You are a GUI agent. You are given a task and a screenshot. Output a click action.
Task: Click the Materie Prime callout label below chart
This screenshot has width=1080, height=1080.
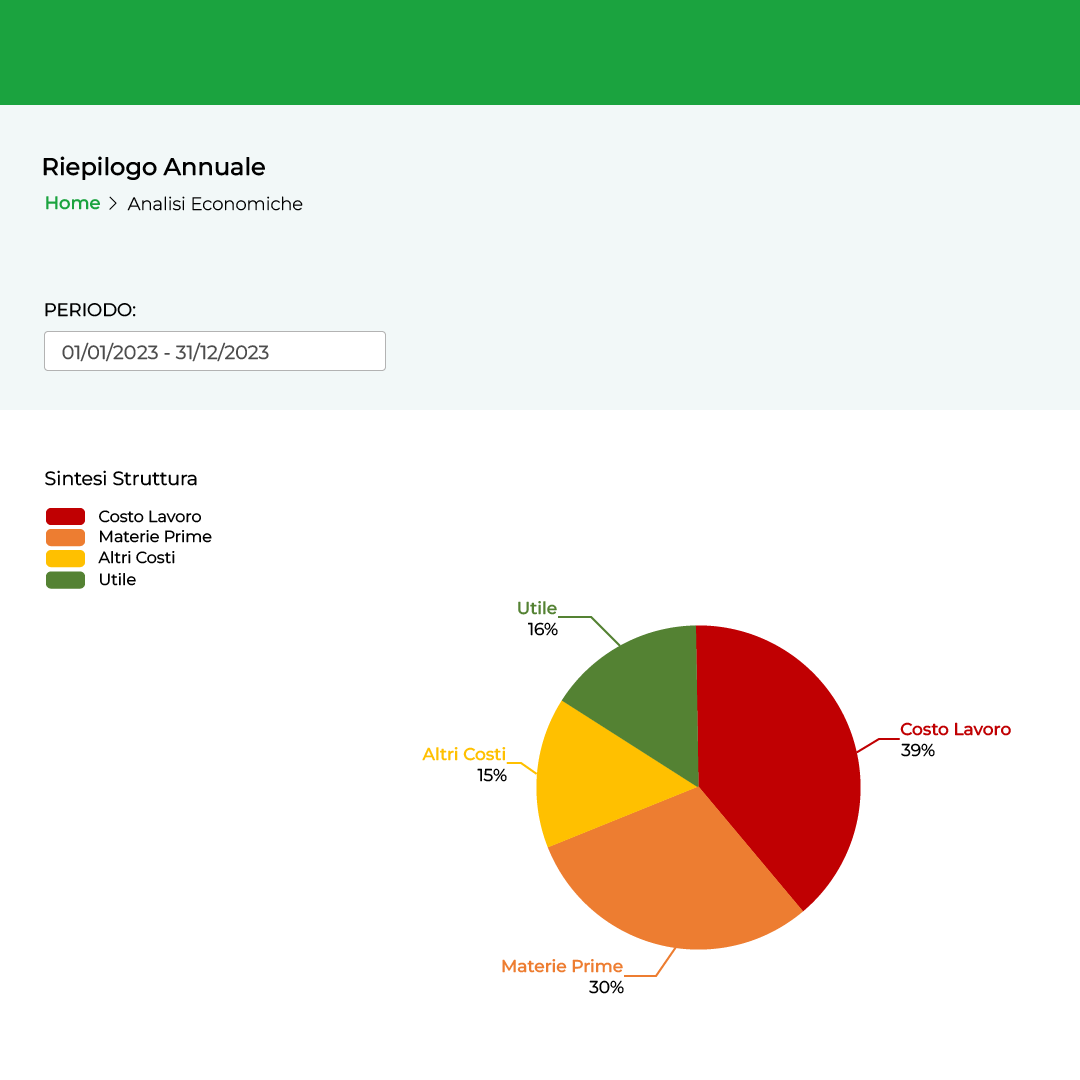pos(562,966)
